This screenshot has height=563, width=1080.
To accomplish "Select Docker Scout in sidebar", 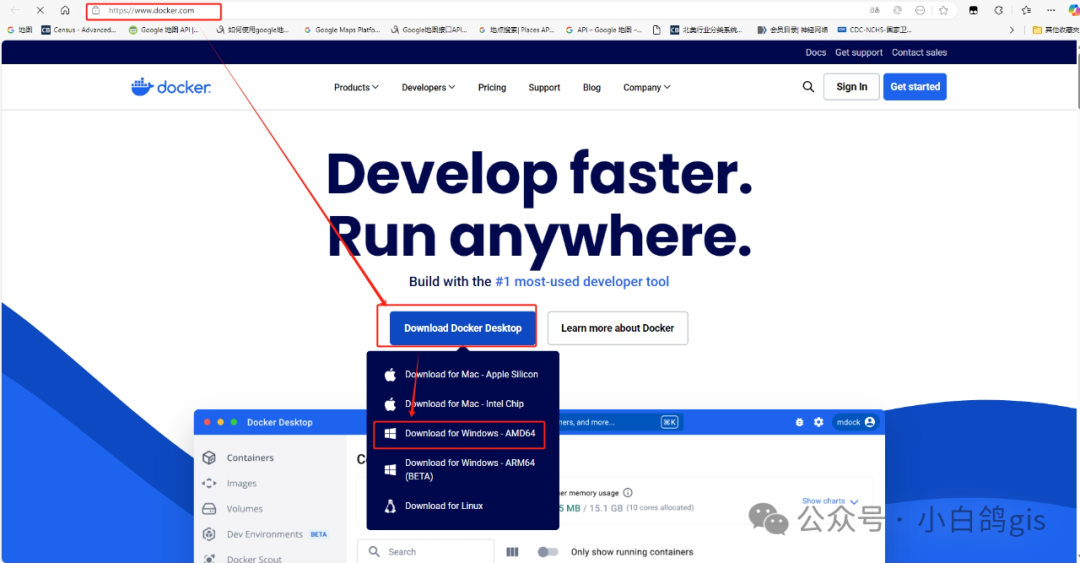I will click(x=242, y=559).
